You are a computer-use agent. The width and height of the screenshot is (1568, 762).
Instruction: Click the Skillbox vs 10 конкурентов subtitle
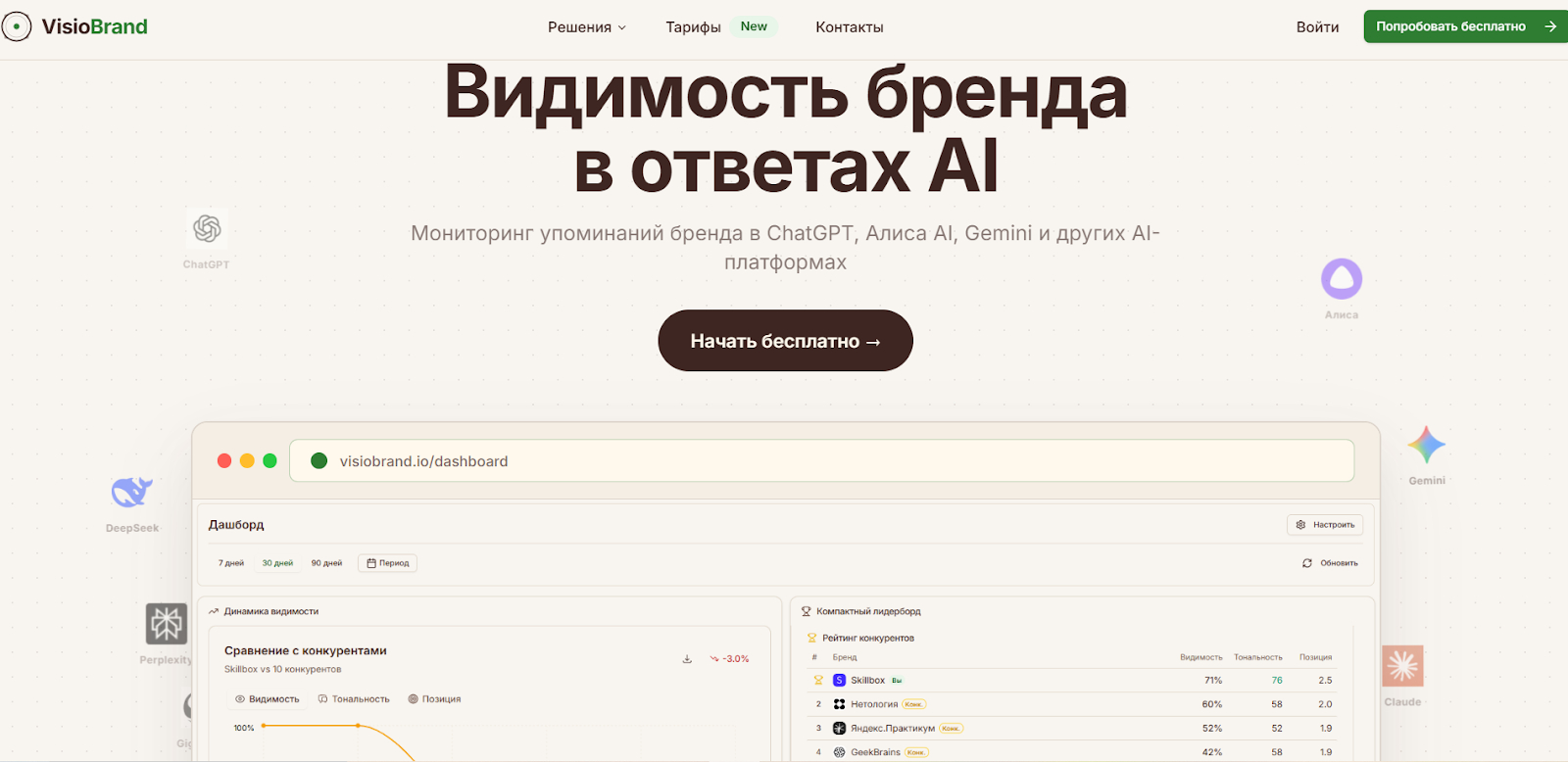283,670
